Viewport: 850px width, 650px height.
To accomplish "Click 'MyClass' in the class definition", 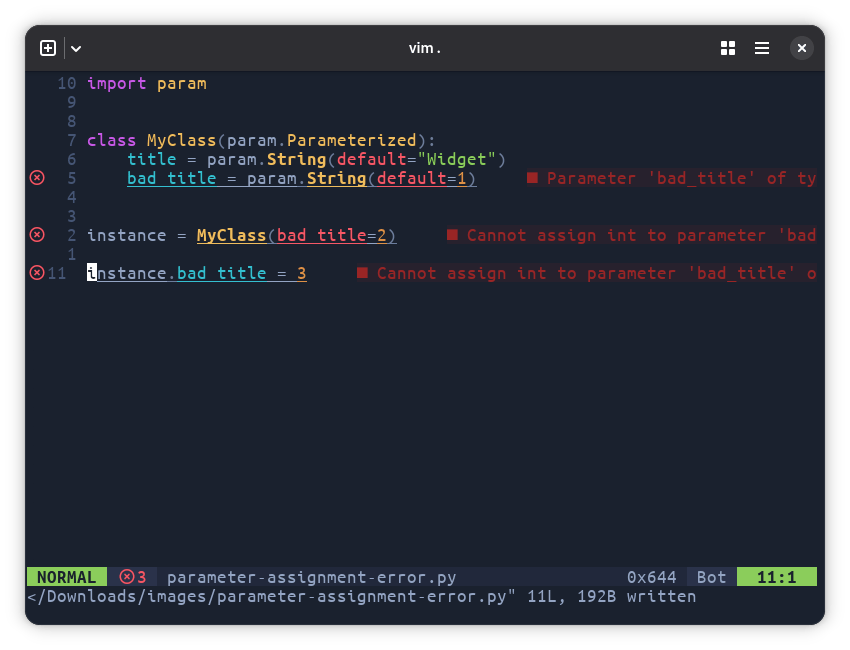I will coord(182,140).
